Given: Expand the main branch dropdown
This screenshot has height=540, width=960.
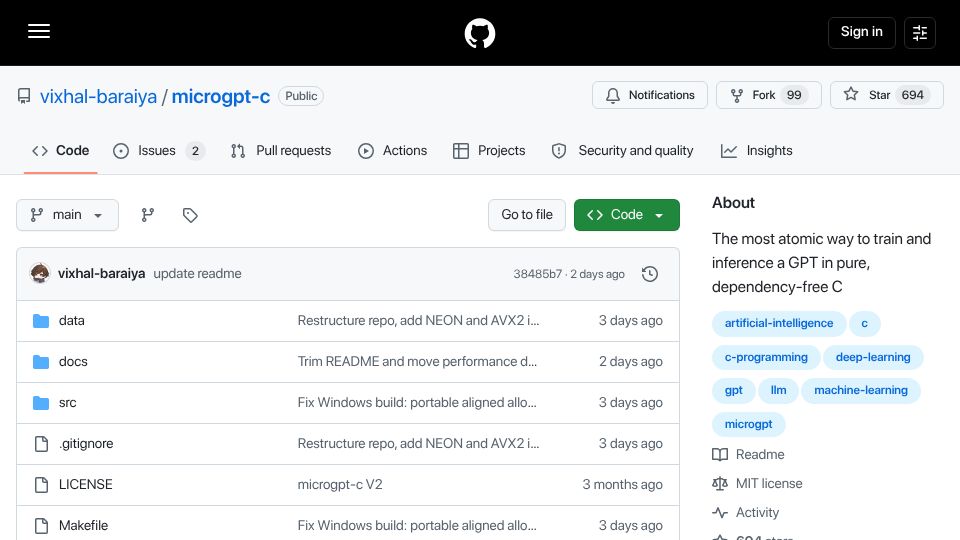Looking at the screenshot, I should [67, 215].
